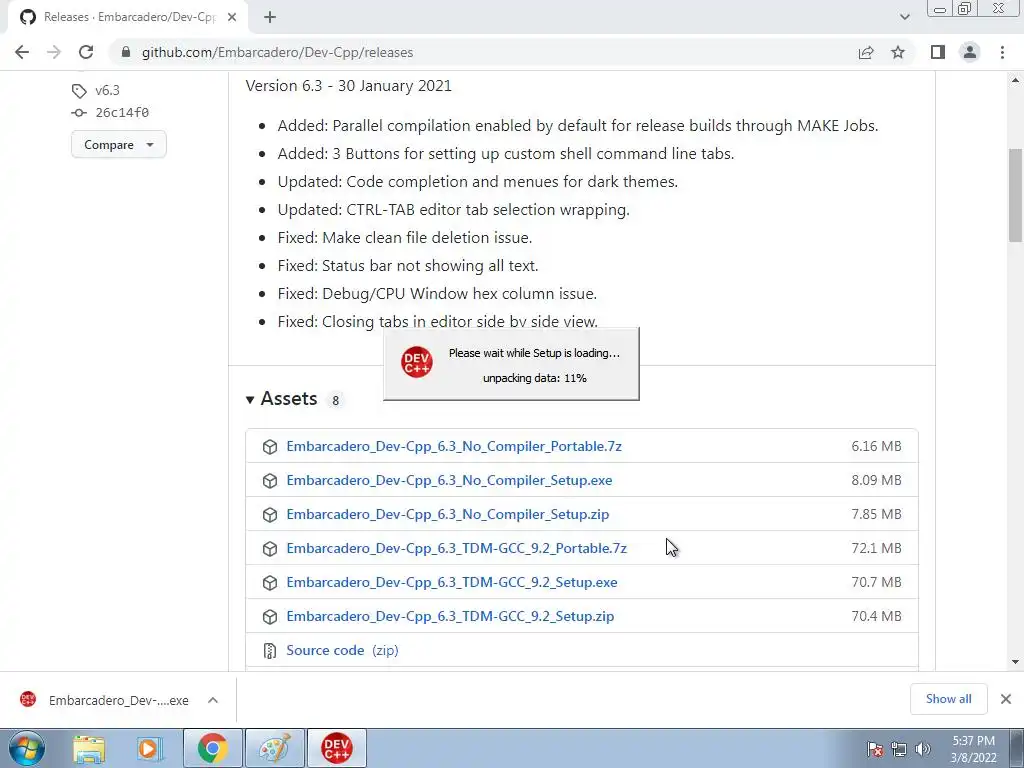Viewport: 1024px width, 768px height.
Task: Click the v6.3 tag icon
Action: (79, 91)
